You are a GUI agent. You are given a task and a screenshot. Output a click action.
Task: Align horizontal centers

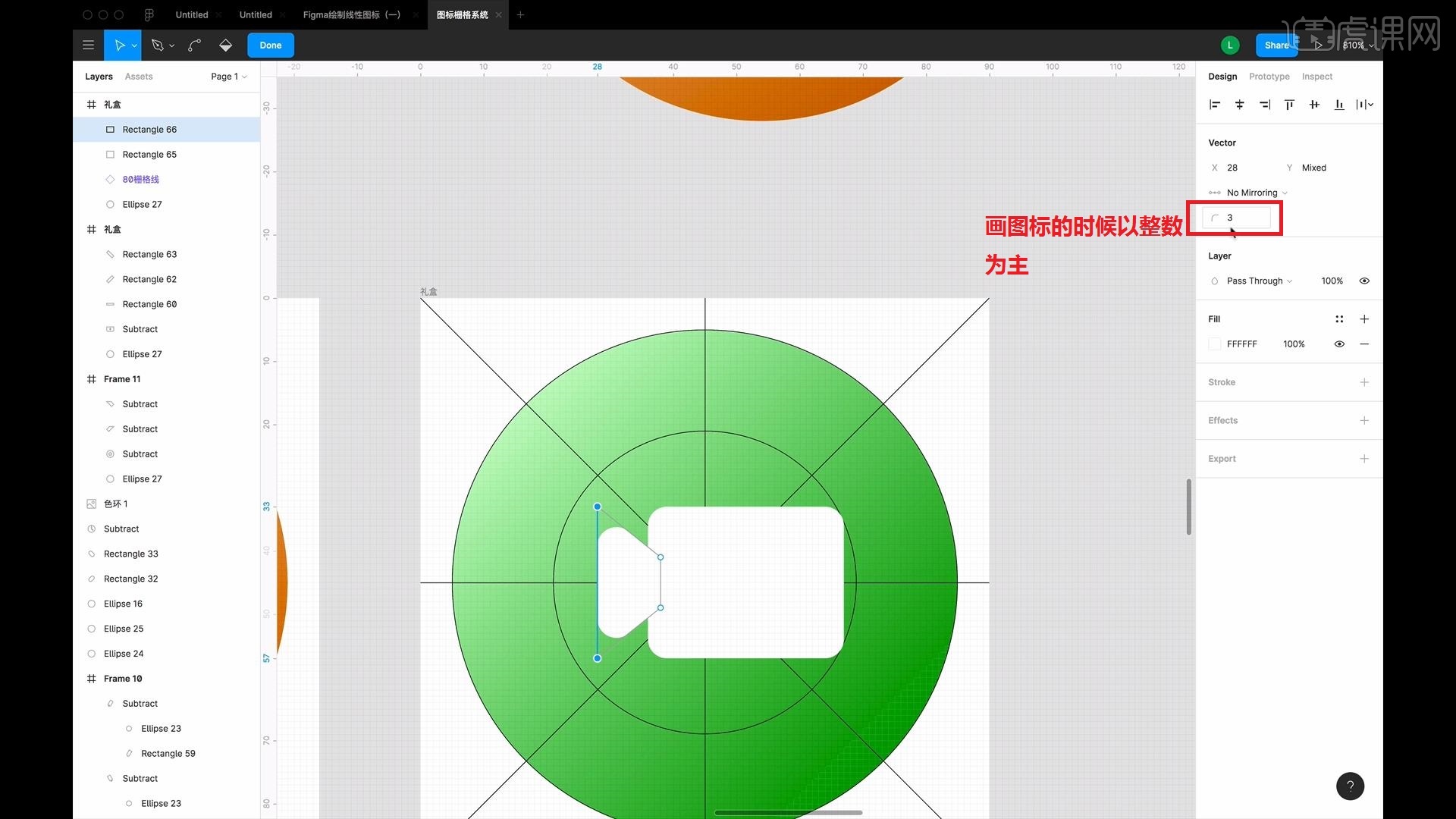click(x=1240, y=105)
